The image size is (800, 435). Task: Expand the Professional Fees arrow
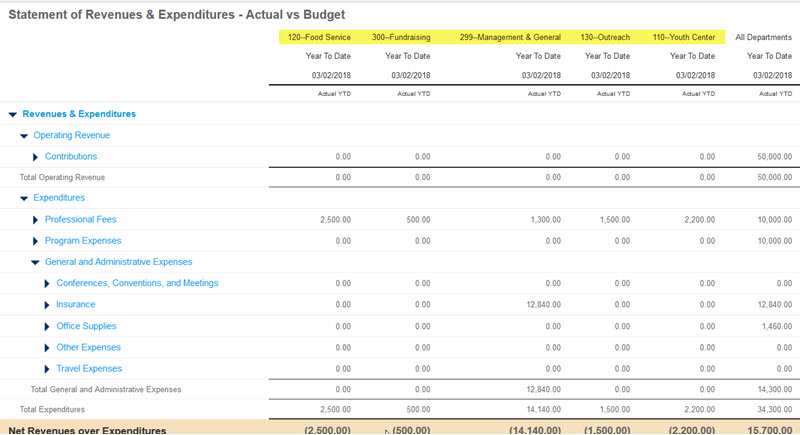35,220
